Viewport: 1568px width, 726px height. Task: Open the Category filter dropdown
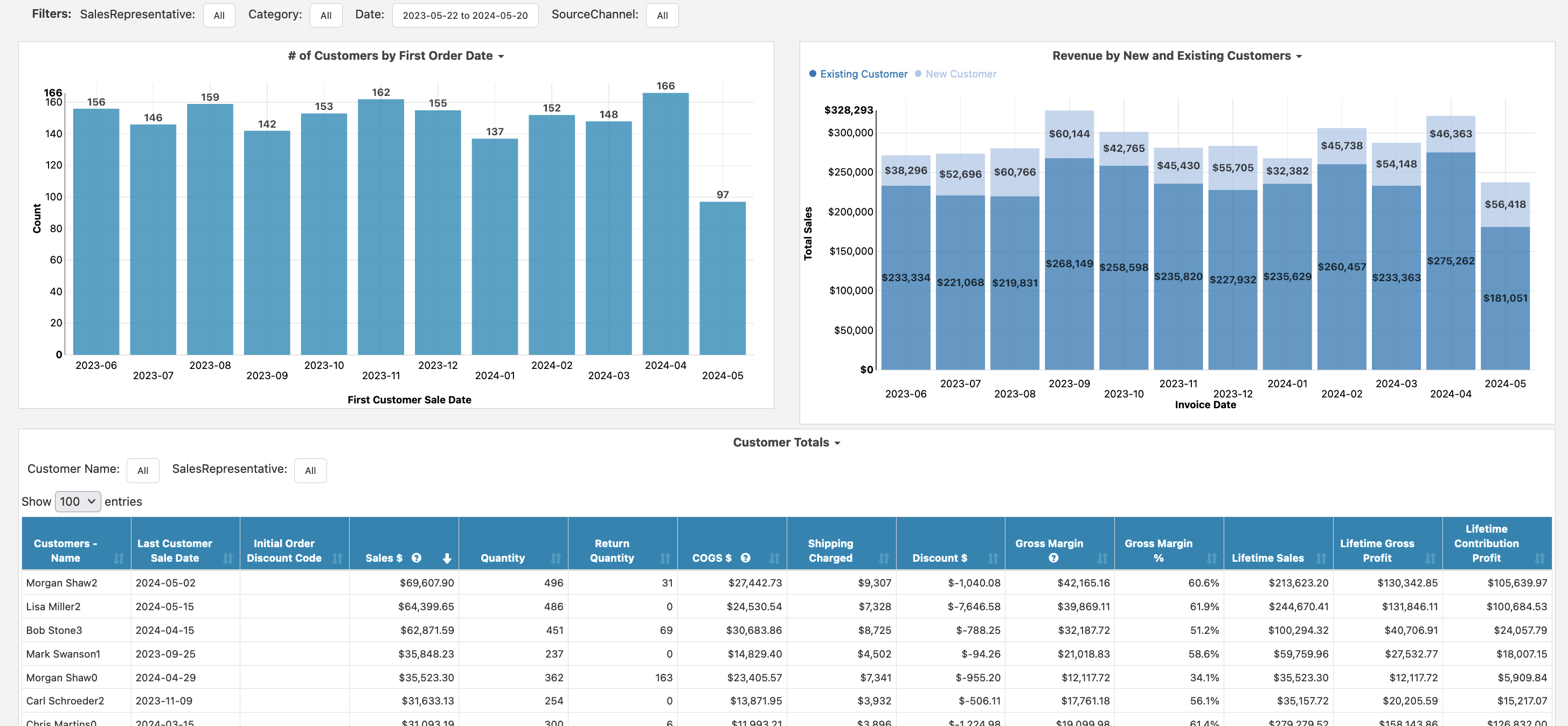tap(325, 15)
